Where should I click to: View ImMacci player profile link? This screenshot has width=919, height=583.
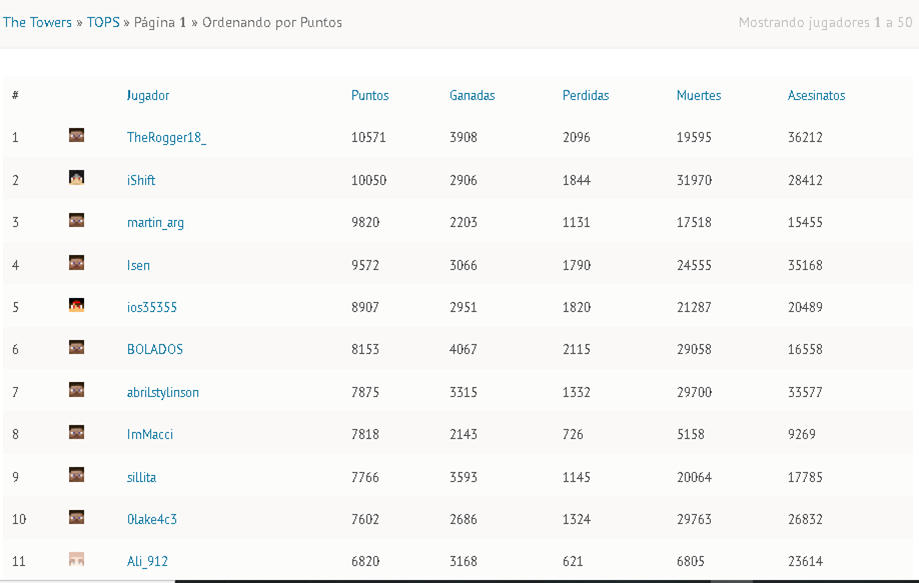point(150,435)
